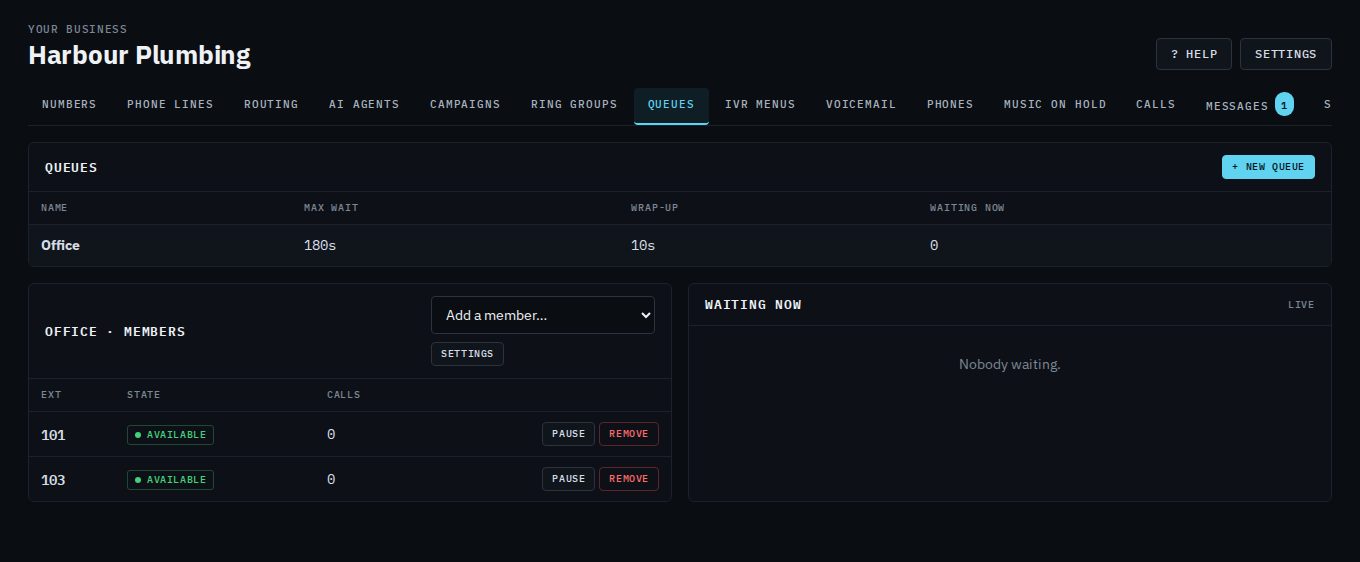Pause extension 101
This screenshot has width=1360, height=562.
[x=568, y=434]
